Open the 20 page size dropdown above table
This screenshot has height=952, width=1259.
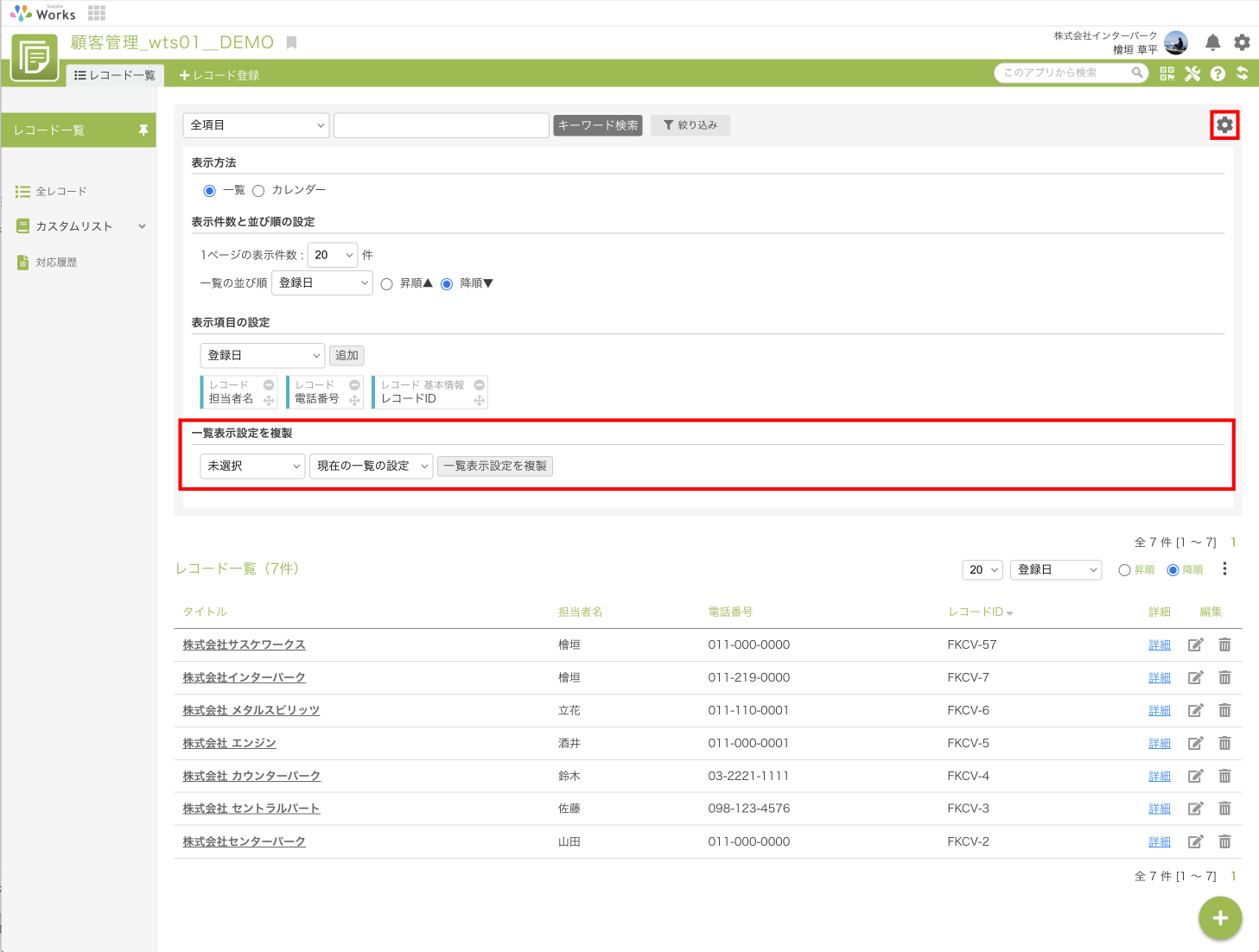[x=982, y=569]
